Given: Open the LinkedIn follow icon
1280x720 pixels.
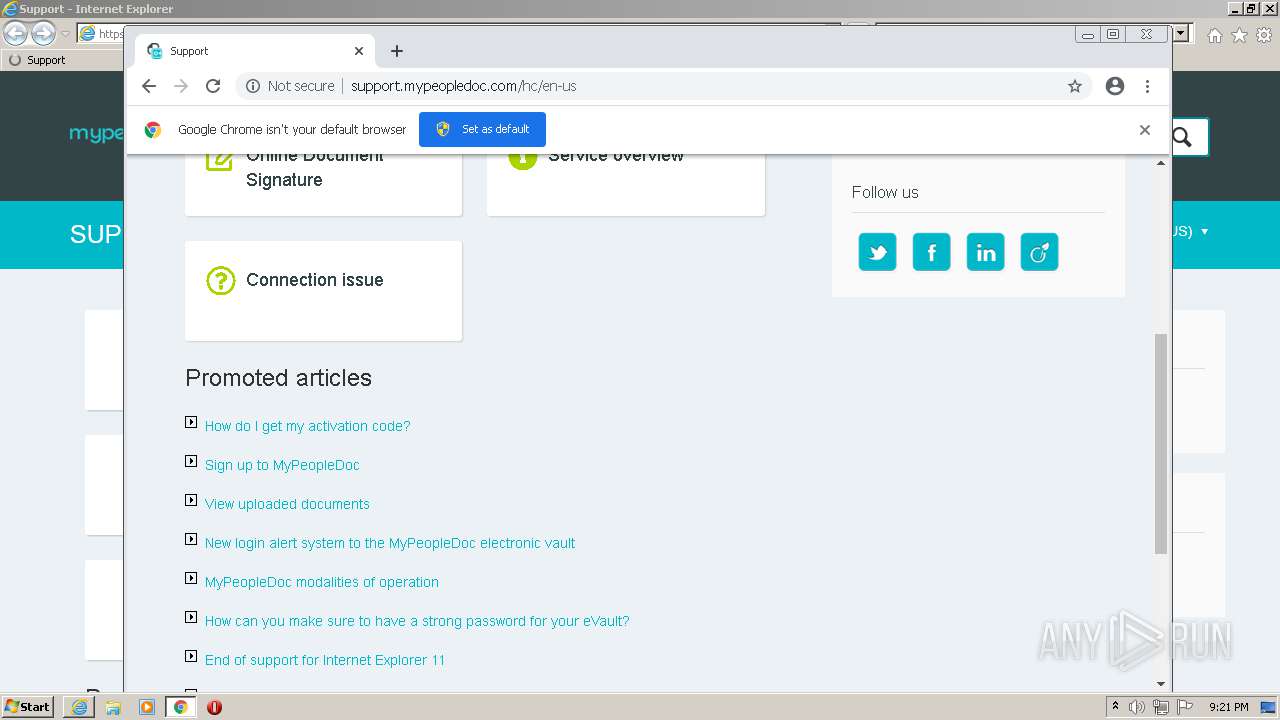Looking at the screenshot, I should [985, 252].
